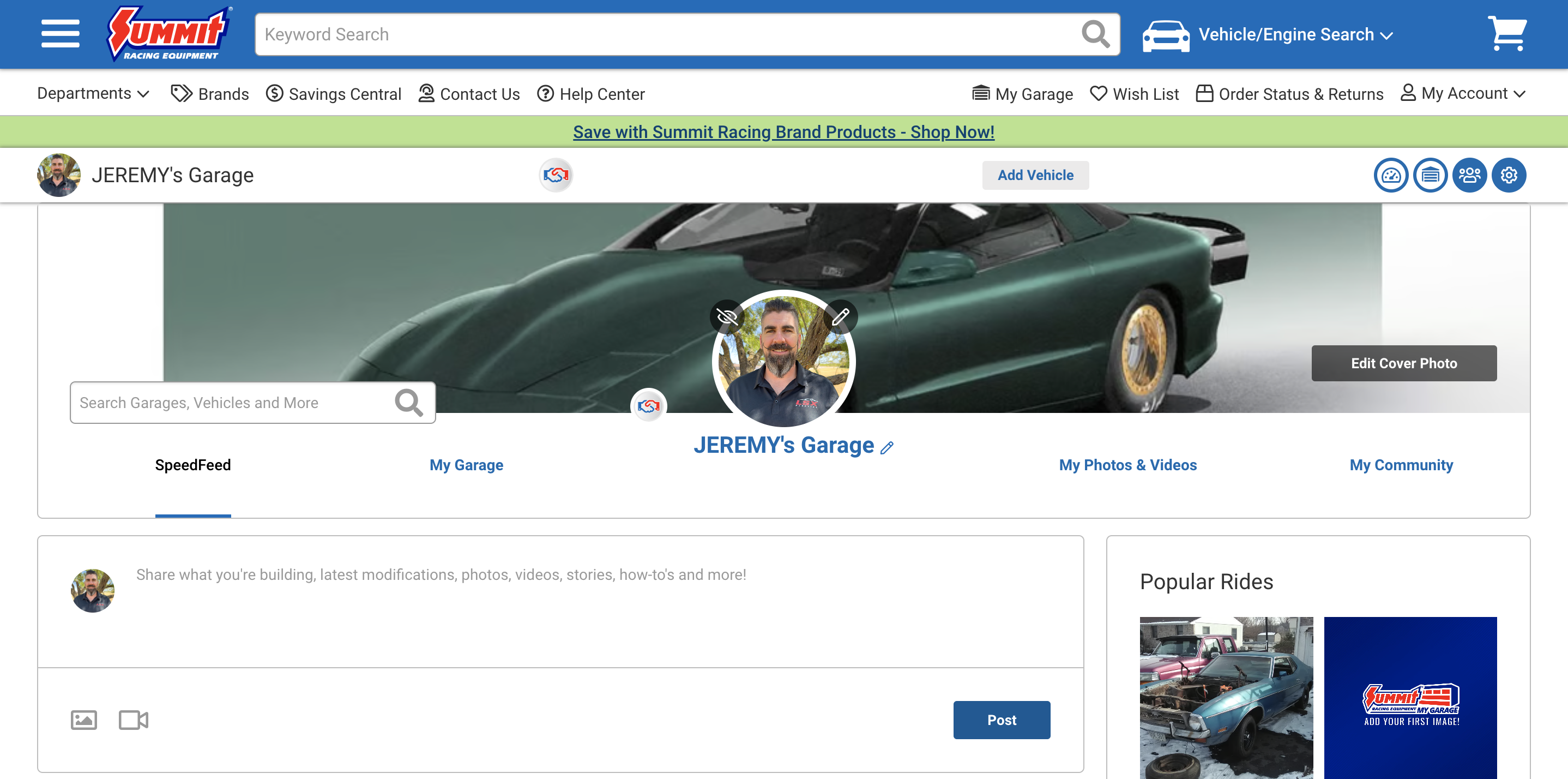Open the garage door icon in toolbar

point(1430,176)
